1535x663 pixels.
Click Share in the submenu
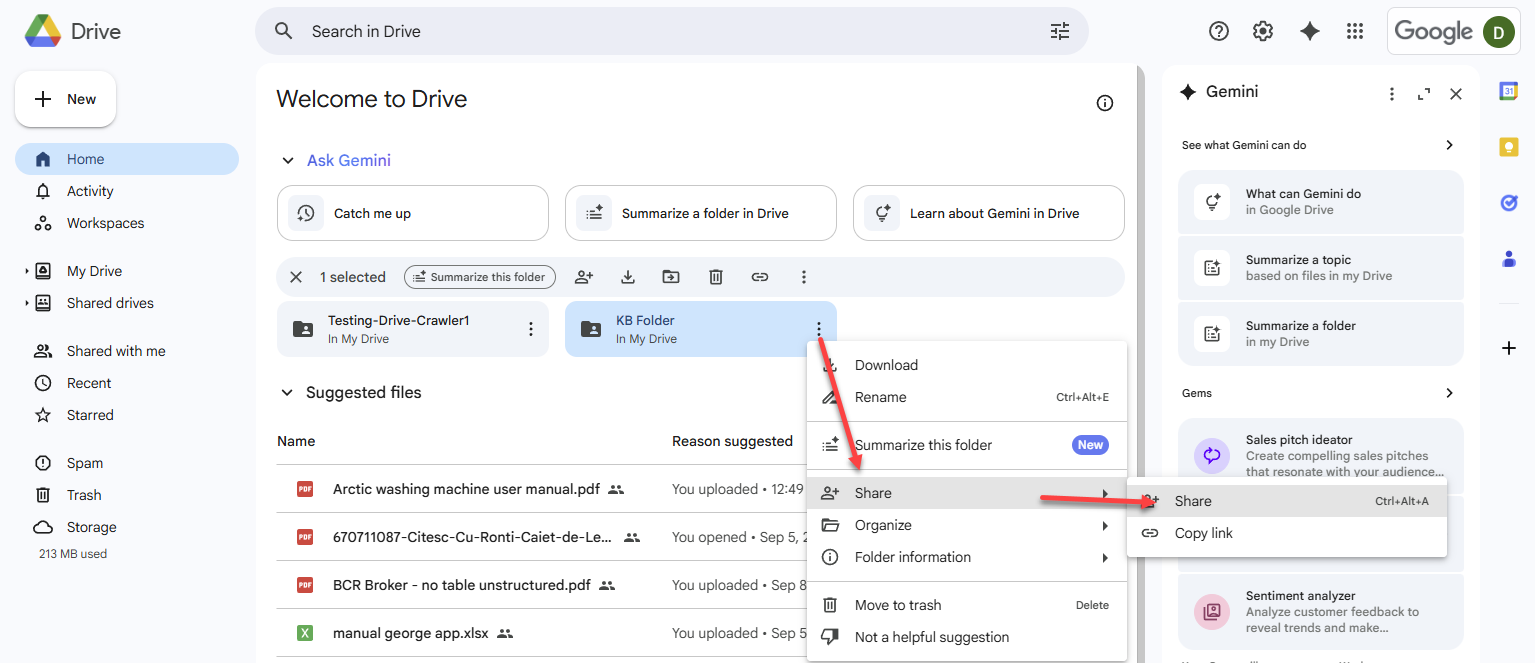point(1287,501)
